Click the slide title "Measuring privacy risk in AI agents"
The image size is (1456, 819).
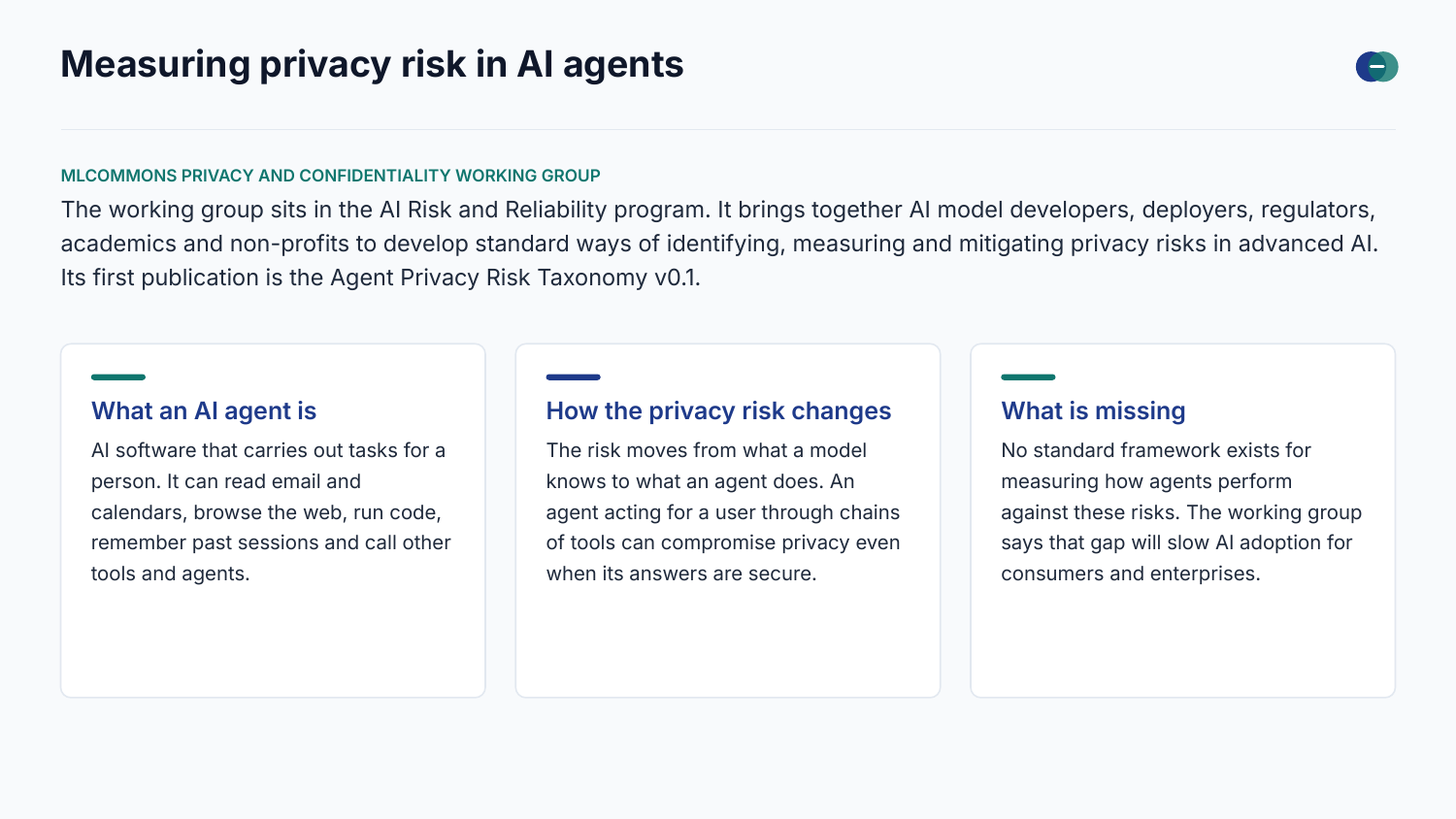click(372, 64)
